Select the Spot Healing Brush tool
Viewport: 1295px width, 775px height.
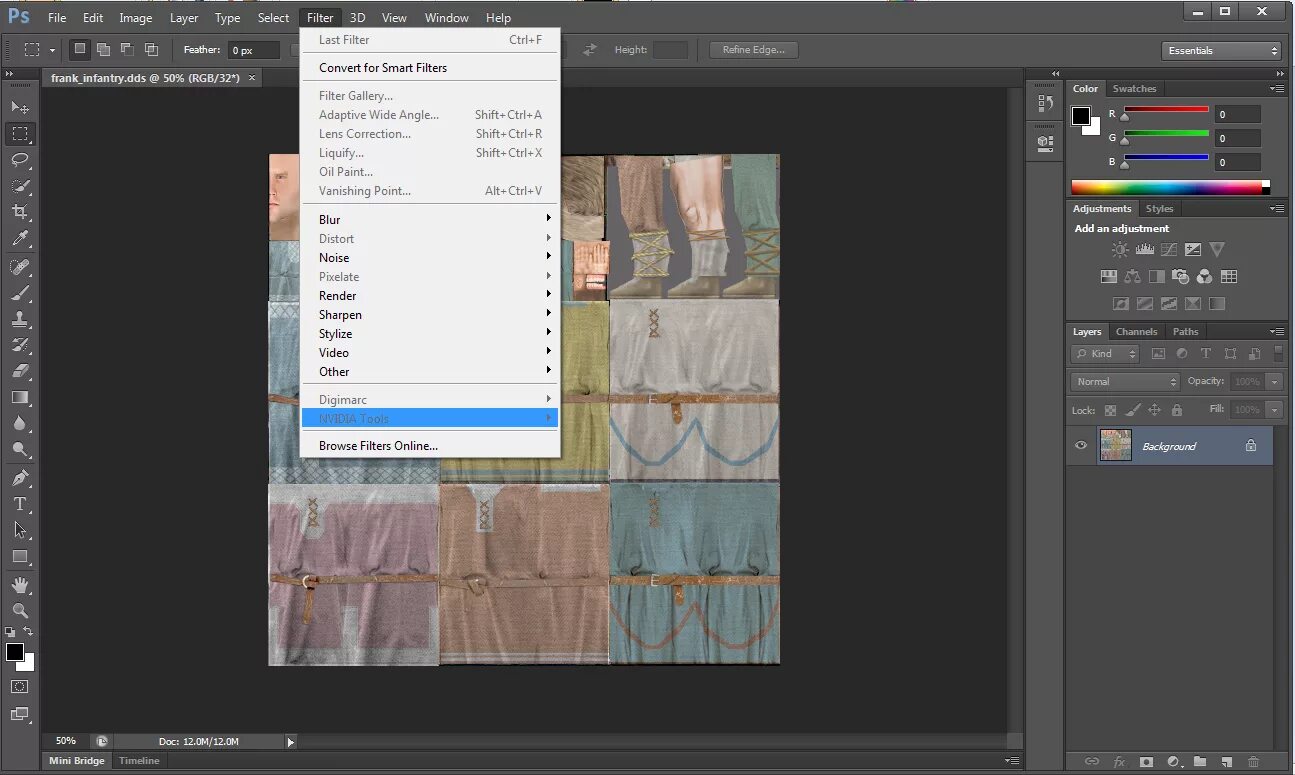tap(20, 267)
